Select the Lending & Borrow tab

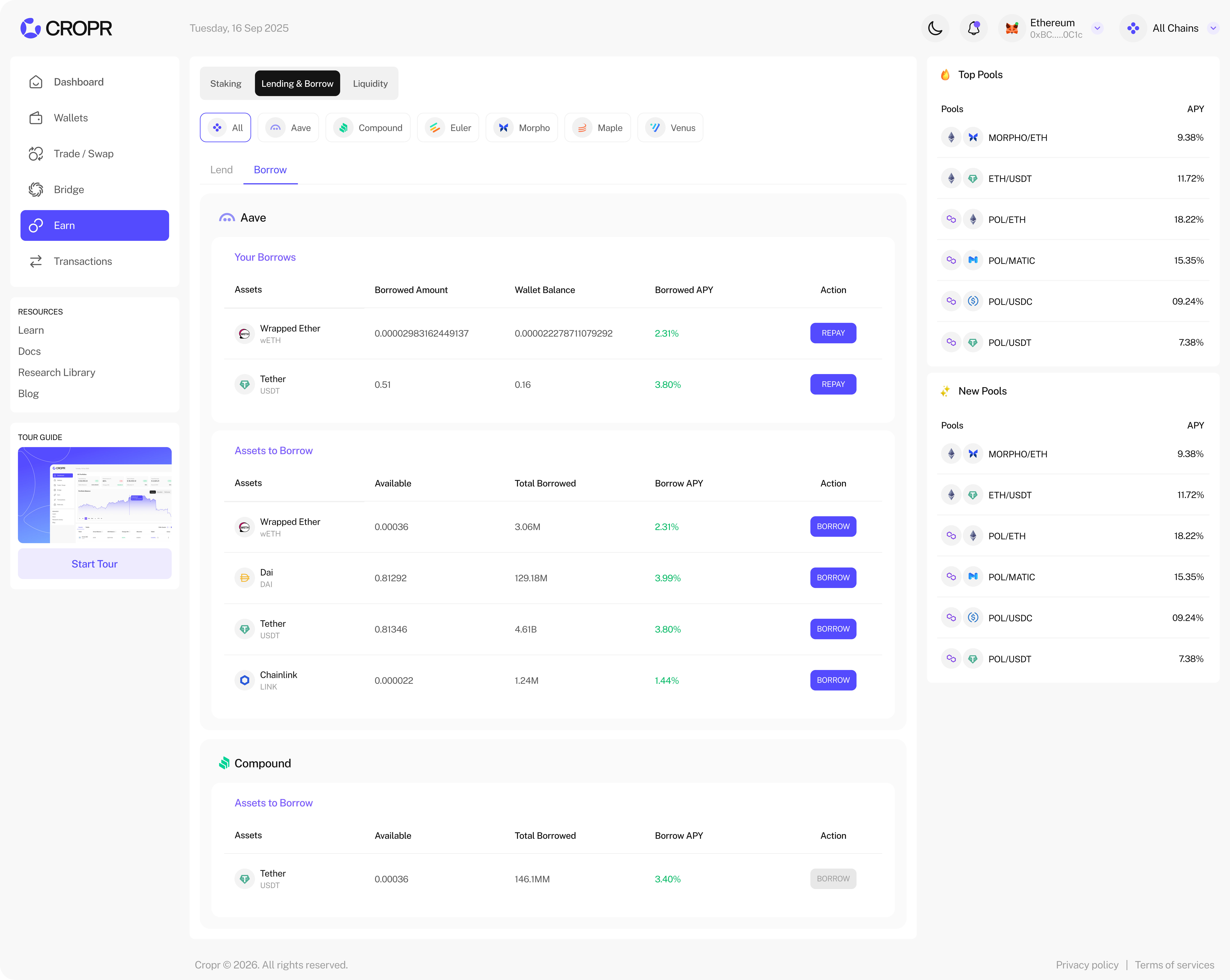[x=297, y=83]
